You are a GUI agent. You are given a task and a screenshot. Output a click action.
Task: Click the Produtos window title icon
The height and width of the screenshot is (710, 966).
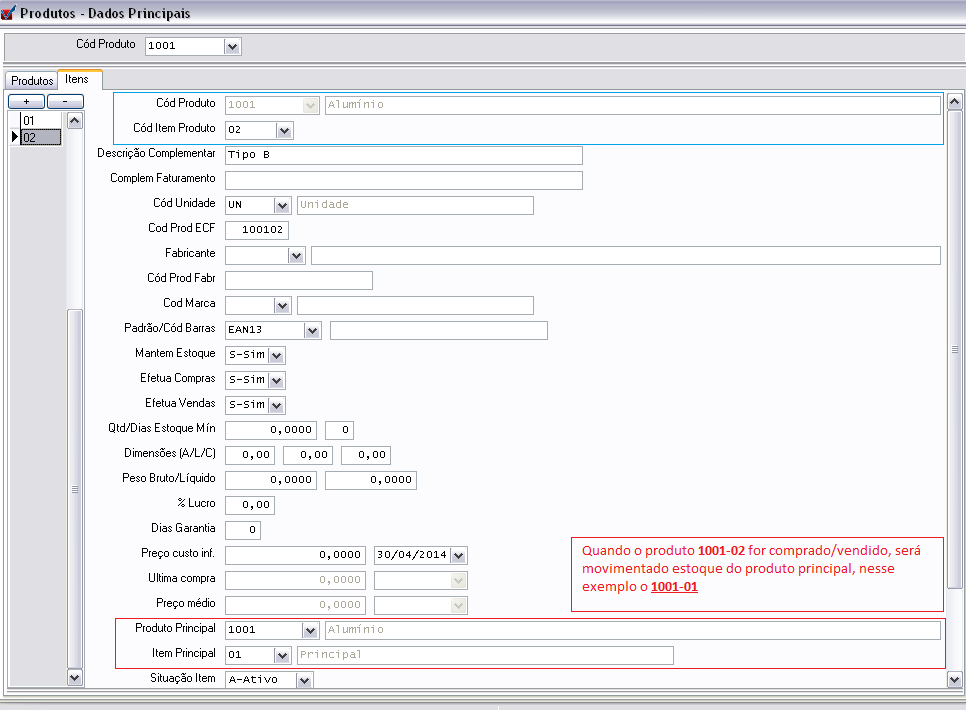9,13
